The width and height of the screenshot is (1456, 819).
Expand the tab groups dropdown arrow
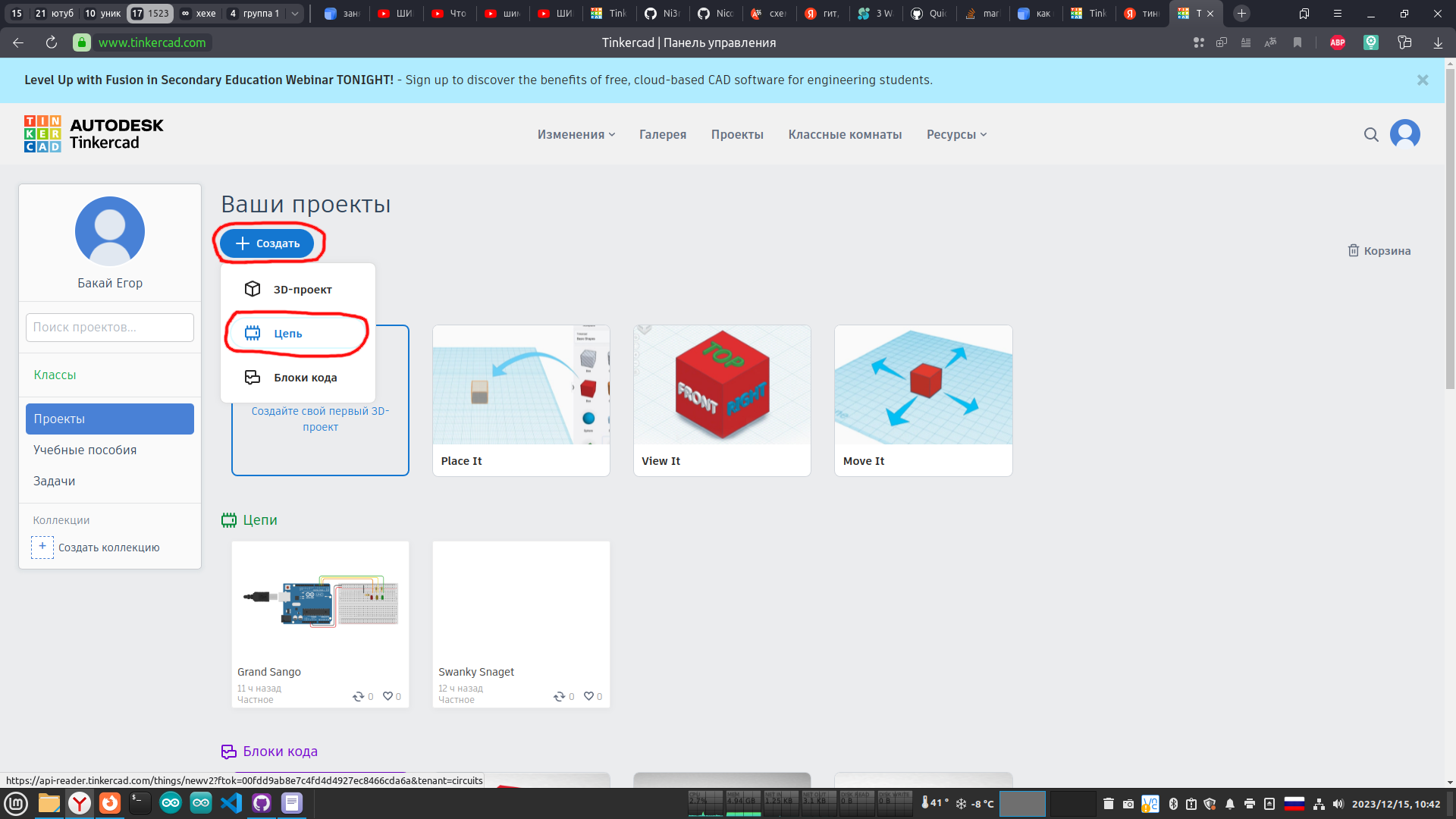(x=295, y=14)
